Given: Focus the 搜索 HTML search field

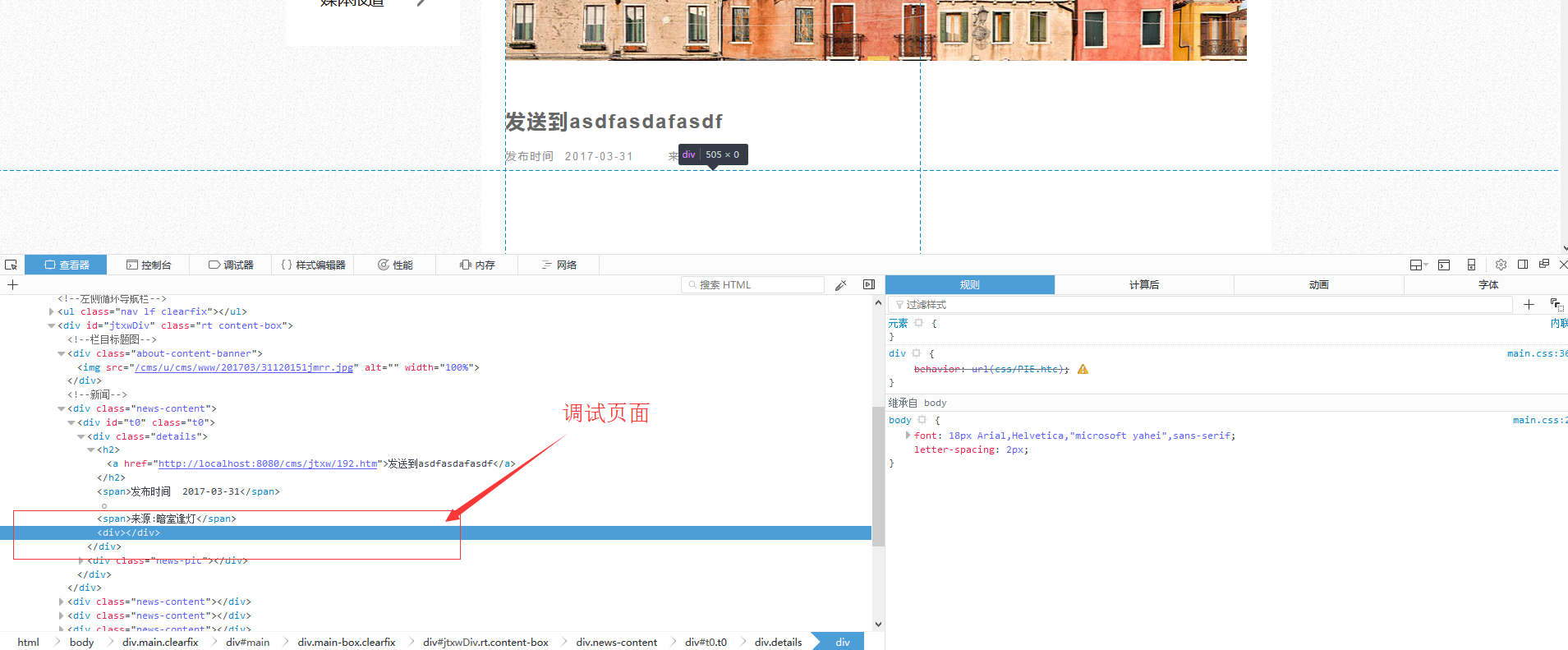Looking at the screenshot, I should coord(752,284).
